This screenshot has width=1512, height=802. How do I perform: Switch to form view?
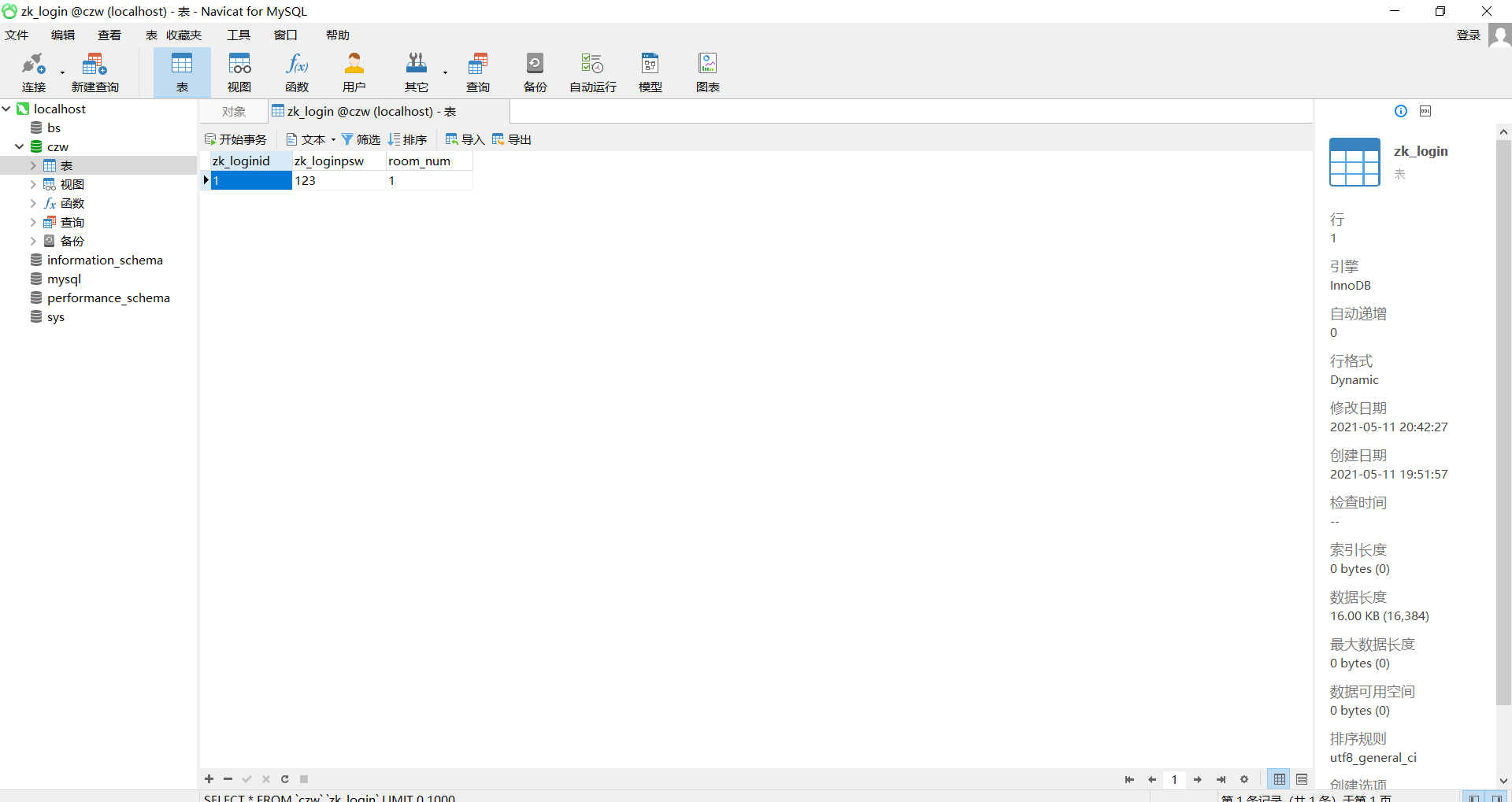(1302, 779)
